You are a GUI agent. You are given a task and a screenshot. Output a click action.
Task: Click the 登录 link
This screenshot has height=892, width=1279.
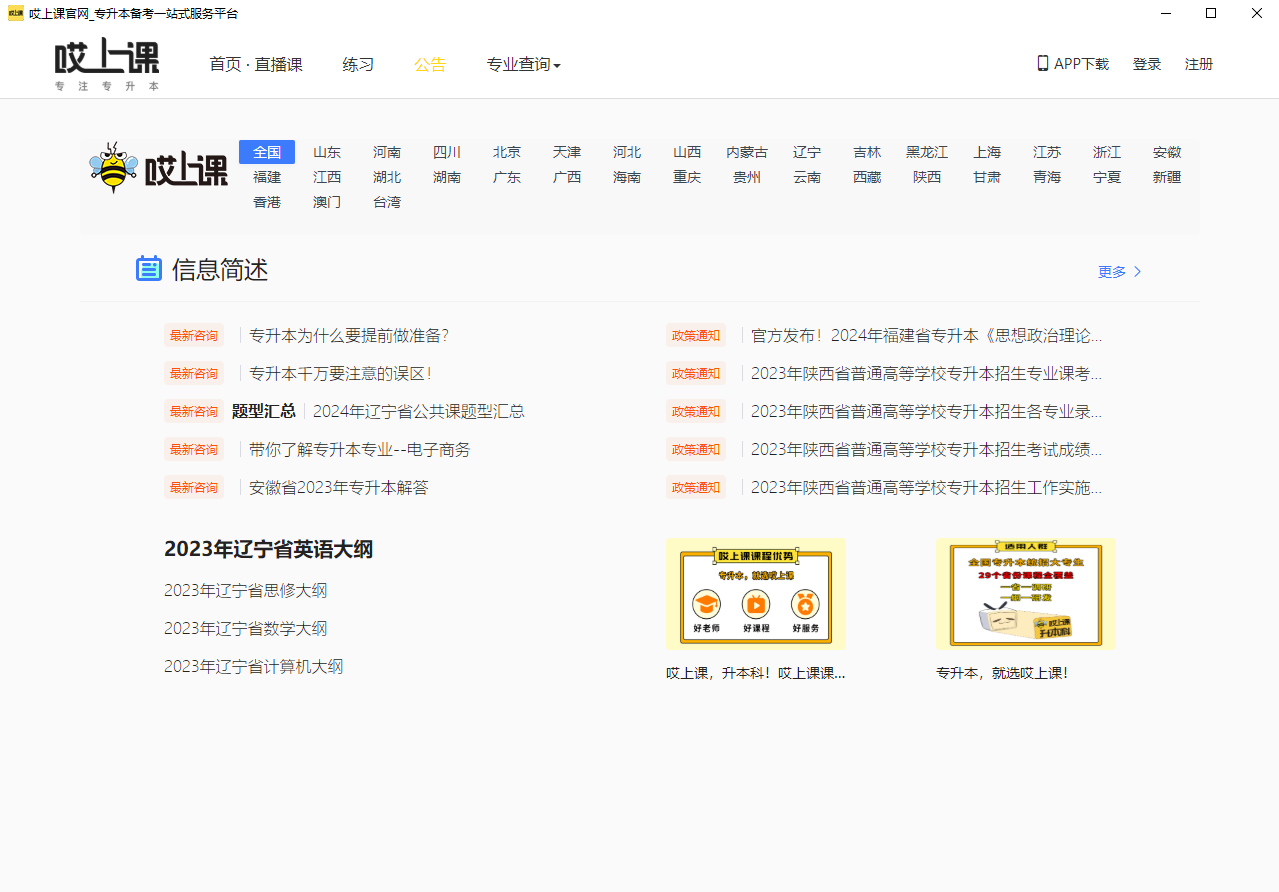(1147, 63)
